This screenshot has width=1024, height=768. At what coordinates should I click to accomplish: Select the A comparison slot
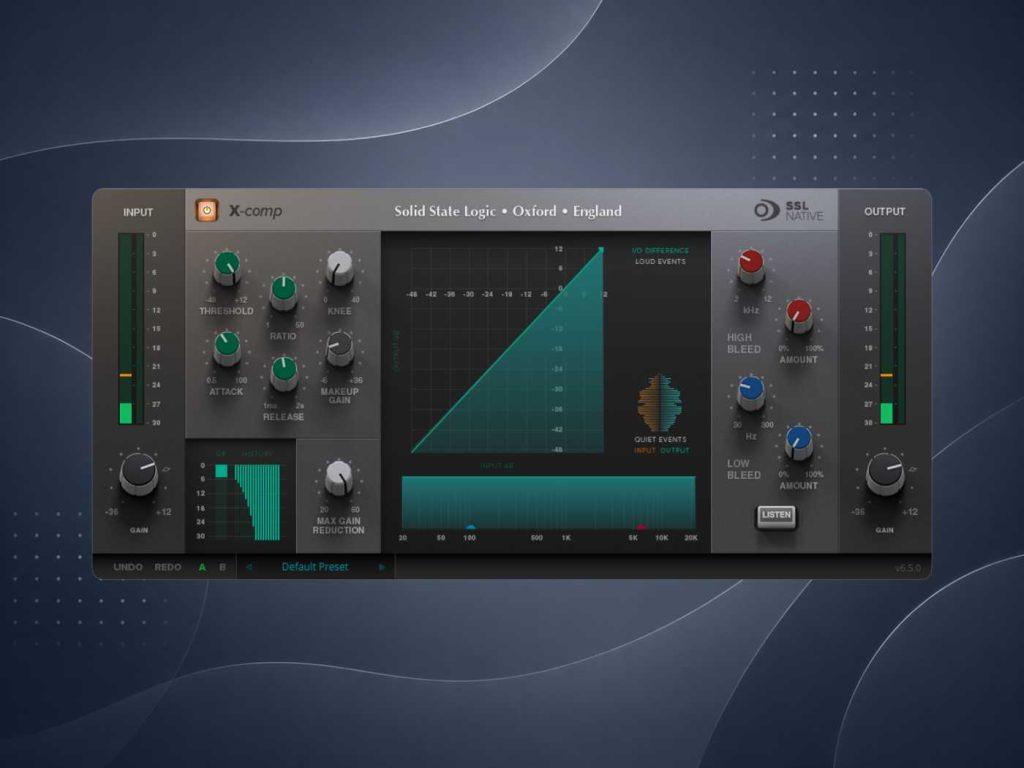pos(202,567)
